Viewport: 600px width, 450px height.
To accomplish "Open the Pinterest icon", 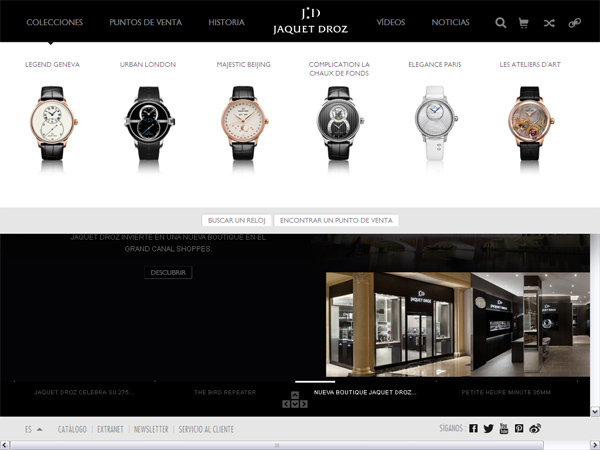I will (x=519, y=428).
